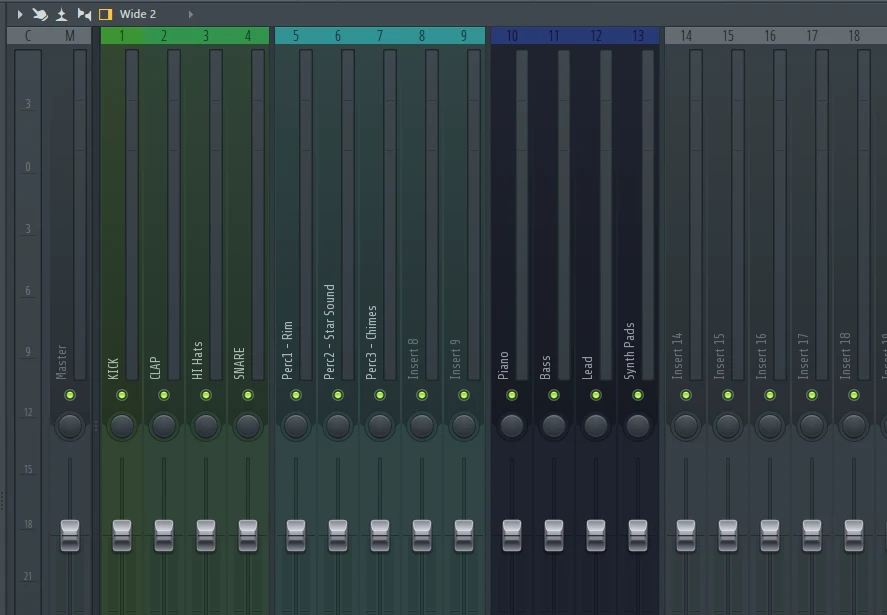The width and height of the screenshot is (887, 615).
Task: Click the Insert 14 level meter
Action: 696,215
